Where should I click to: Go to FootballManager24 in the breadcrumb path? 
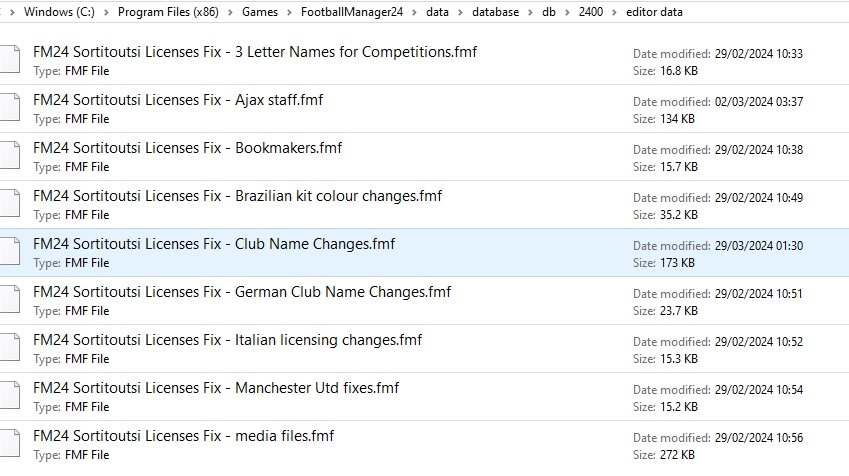352,12
